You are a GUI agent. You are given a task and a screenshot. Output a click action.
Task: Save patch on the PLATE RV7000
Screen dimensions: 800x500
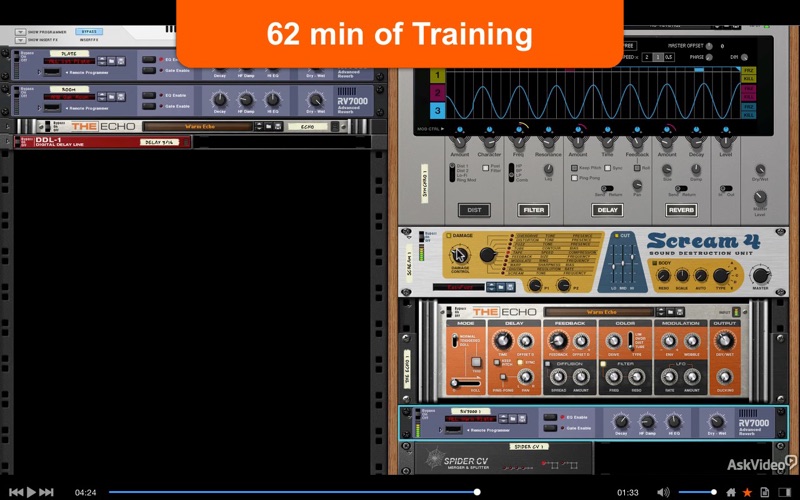point(121,61)
